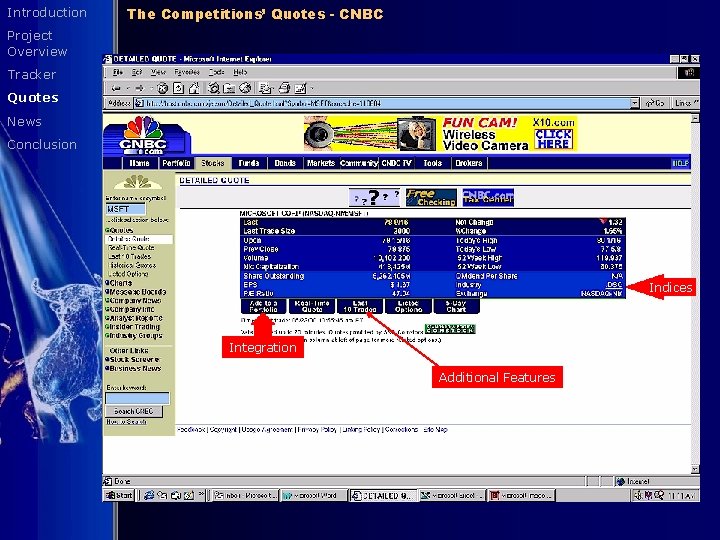The image size is (720, 540).
Task: Click the HELP link in nav bar
Action: [681, 163]
